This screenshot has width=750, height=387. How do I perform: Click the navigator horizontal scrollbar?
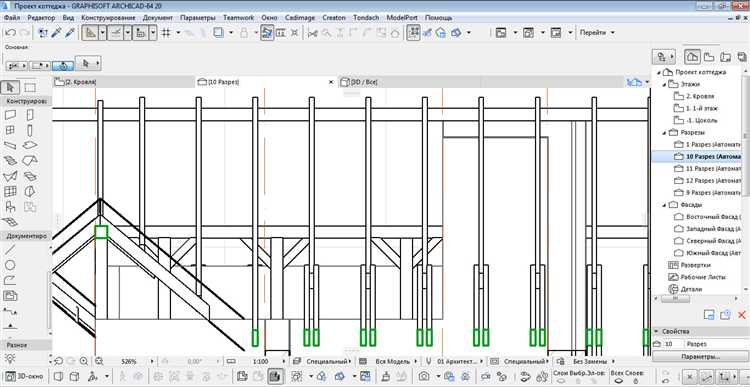(675, 299)
